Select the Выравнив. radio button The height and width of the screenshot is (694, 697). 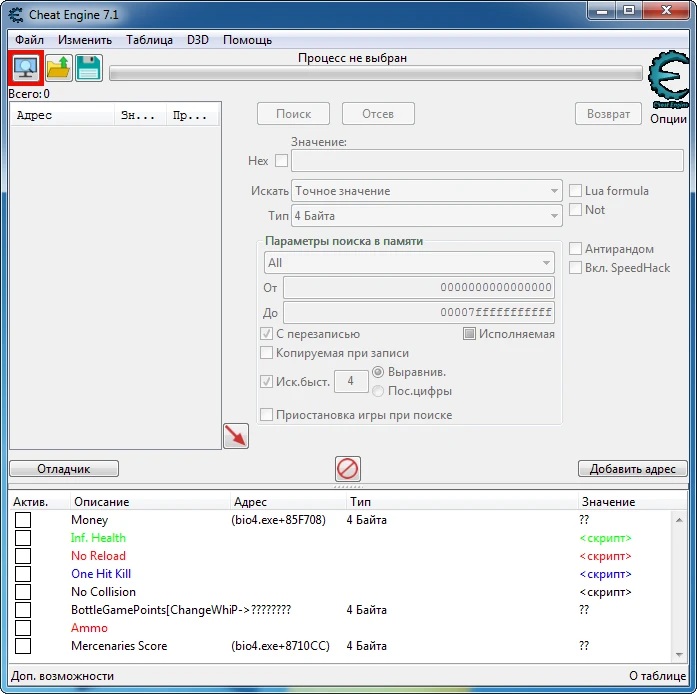coord(378,372)
